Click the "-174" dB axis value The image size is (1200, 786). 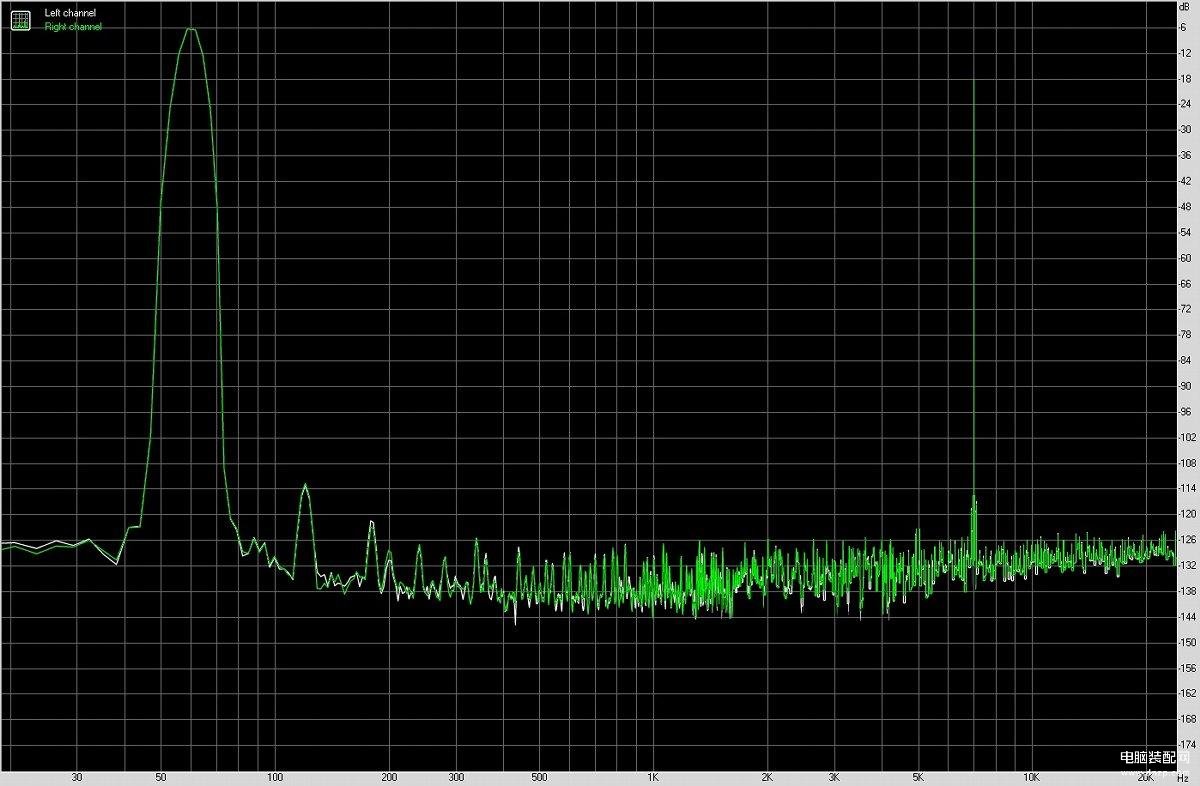click(1187, 745)
